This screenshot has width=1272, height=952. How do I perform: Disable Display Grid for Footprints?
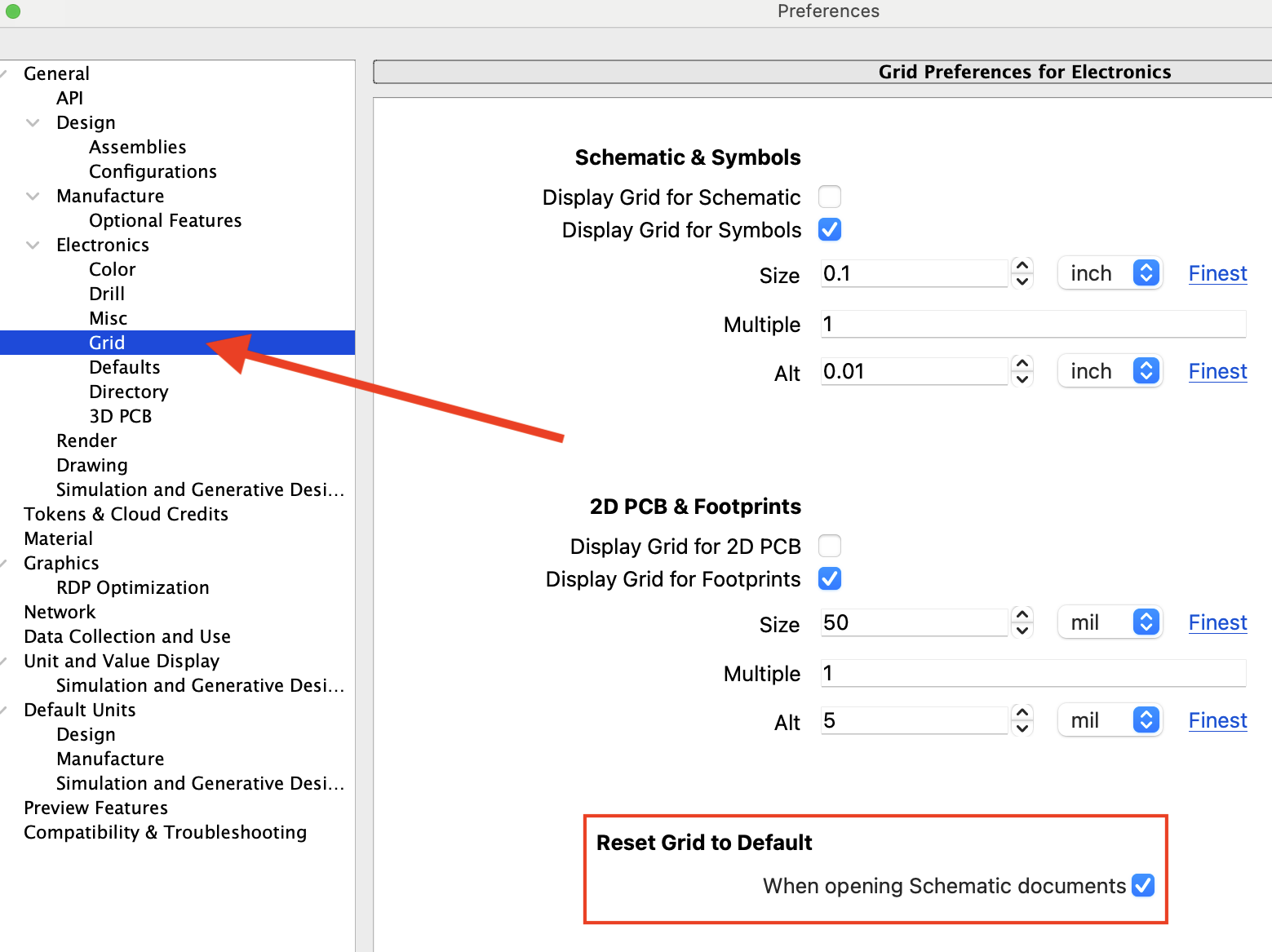(829, 578)
